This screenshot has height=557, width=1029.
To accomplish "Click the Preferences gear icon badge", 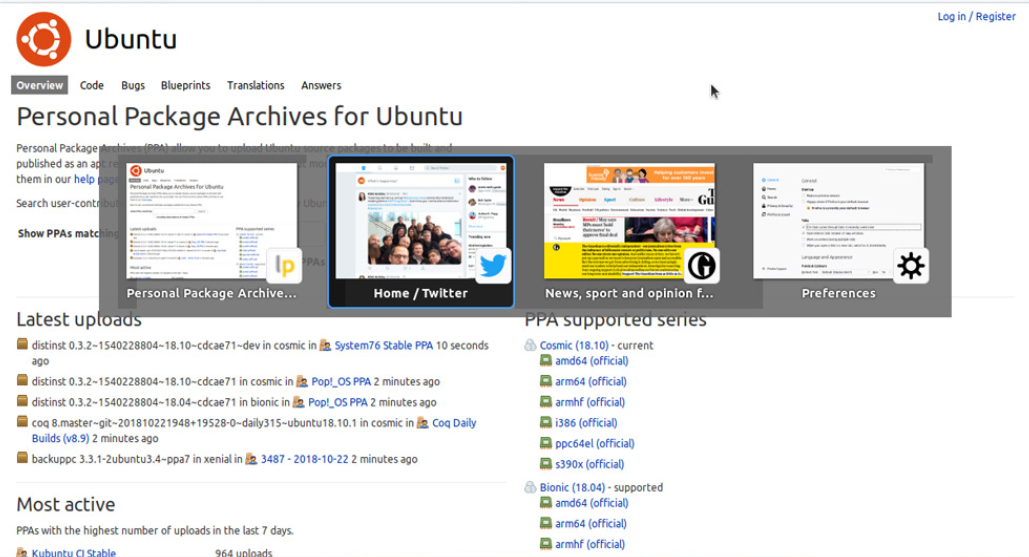I will (910, 266).
